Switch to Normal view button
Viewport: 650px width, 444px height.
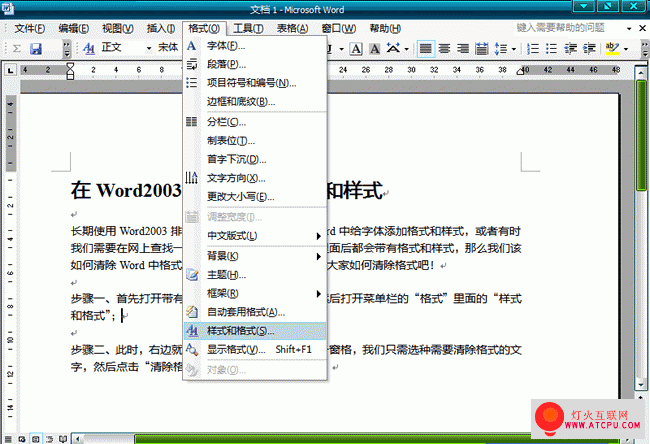point(8,439)
